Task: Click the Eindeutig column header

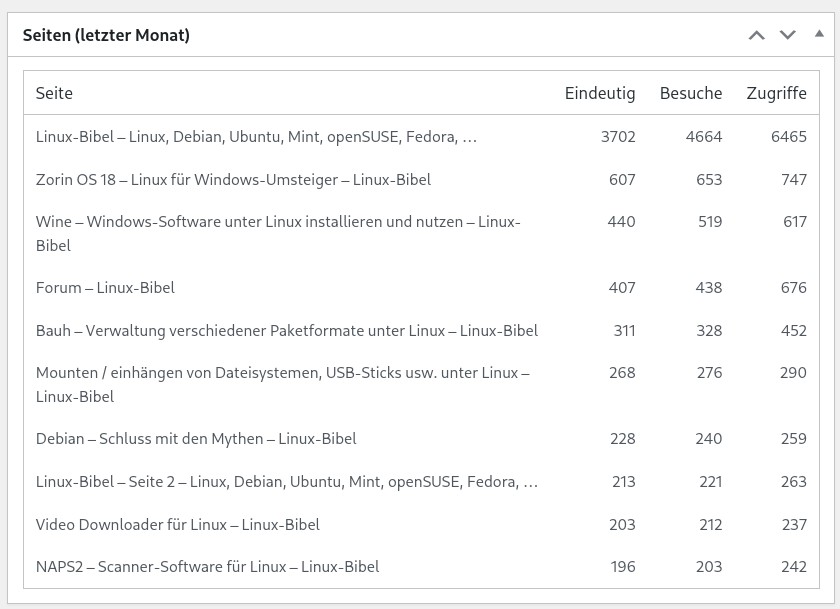Action: tap(600, 93)
